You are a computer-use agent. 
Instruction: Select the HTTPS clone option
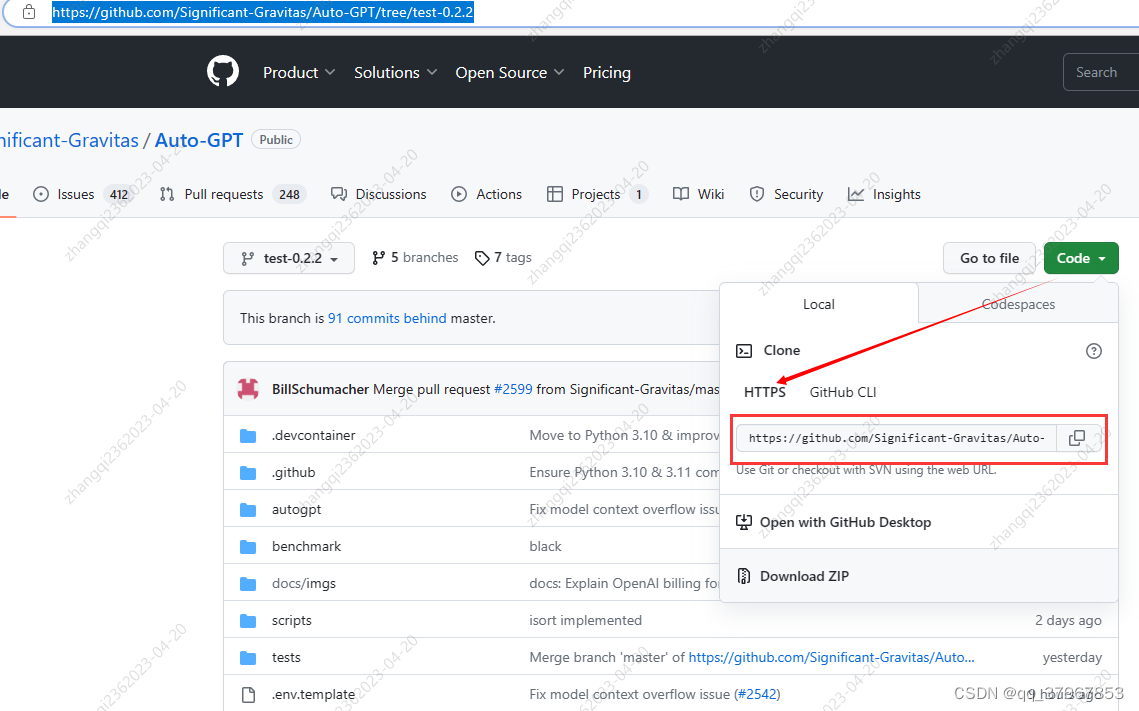point(765,392)
